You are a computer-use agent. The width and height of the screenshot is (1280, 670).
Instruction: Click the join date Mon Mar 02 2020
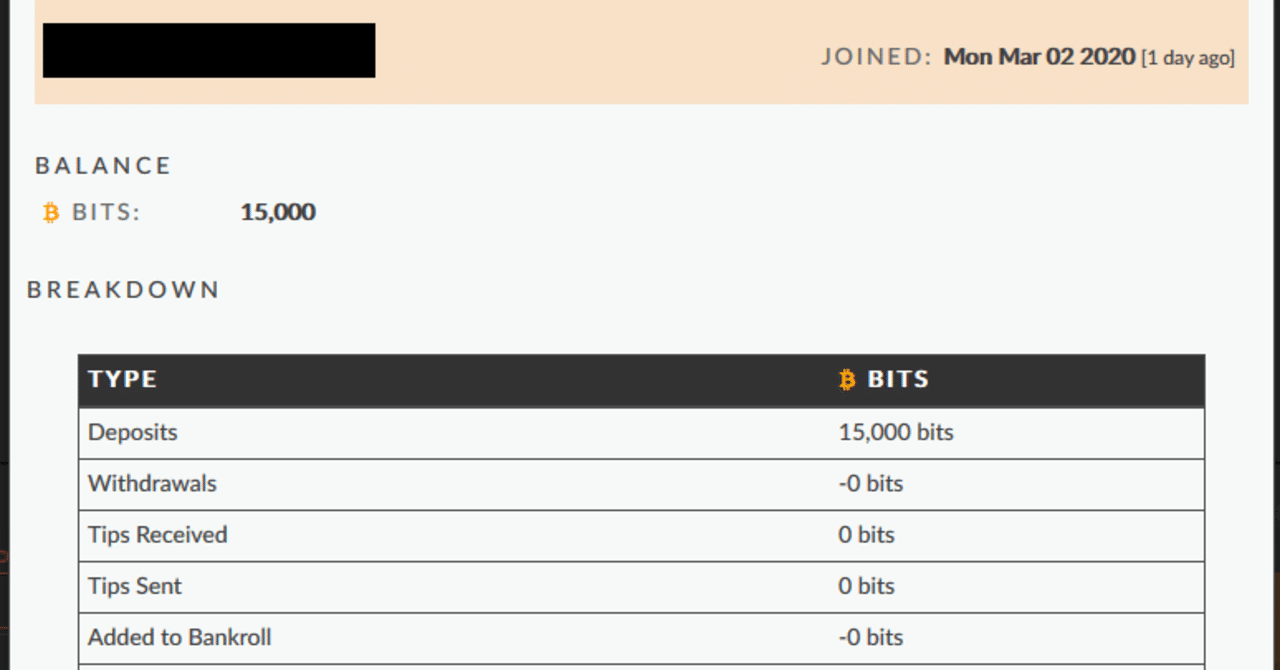[x=1039, y=57]
